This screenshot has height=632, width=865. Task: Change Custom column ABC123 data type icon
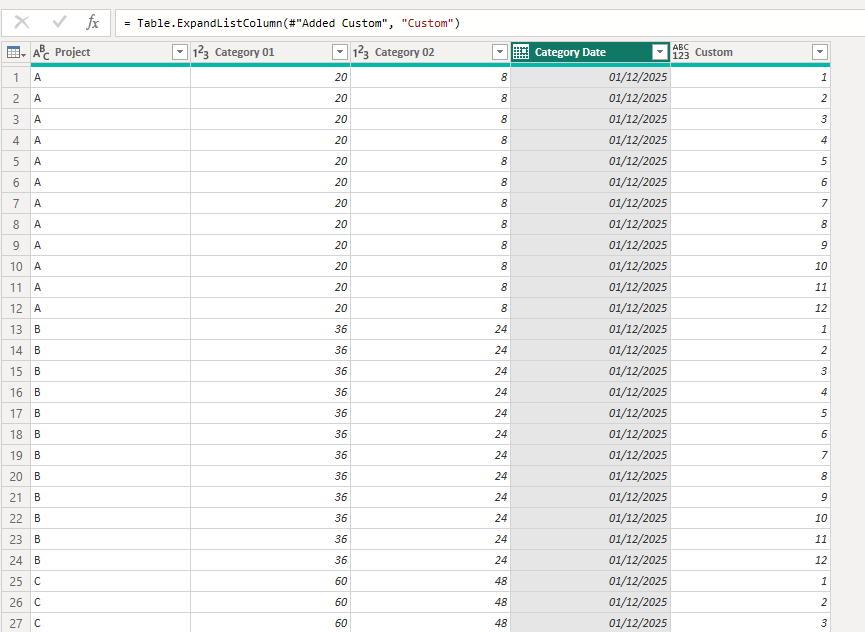681,52
